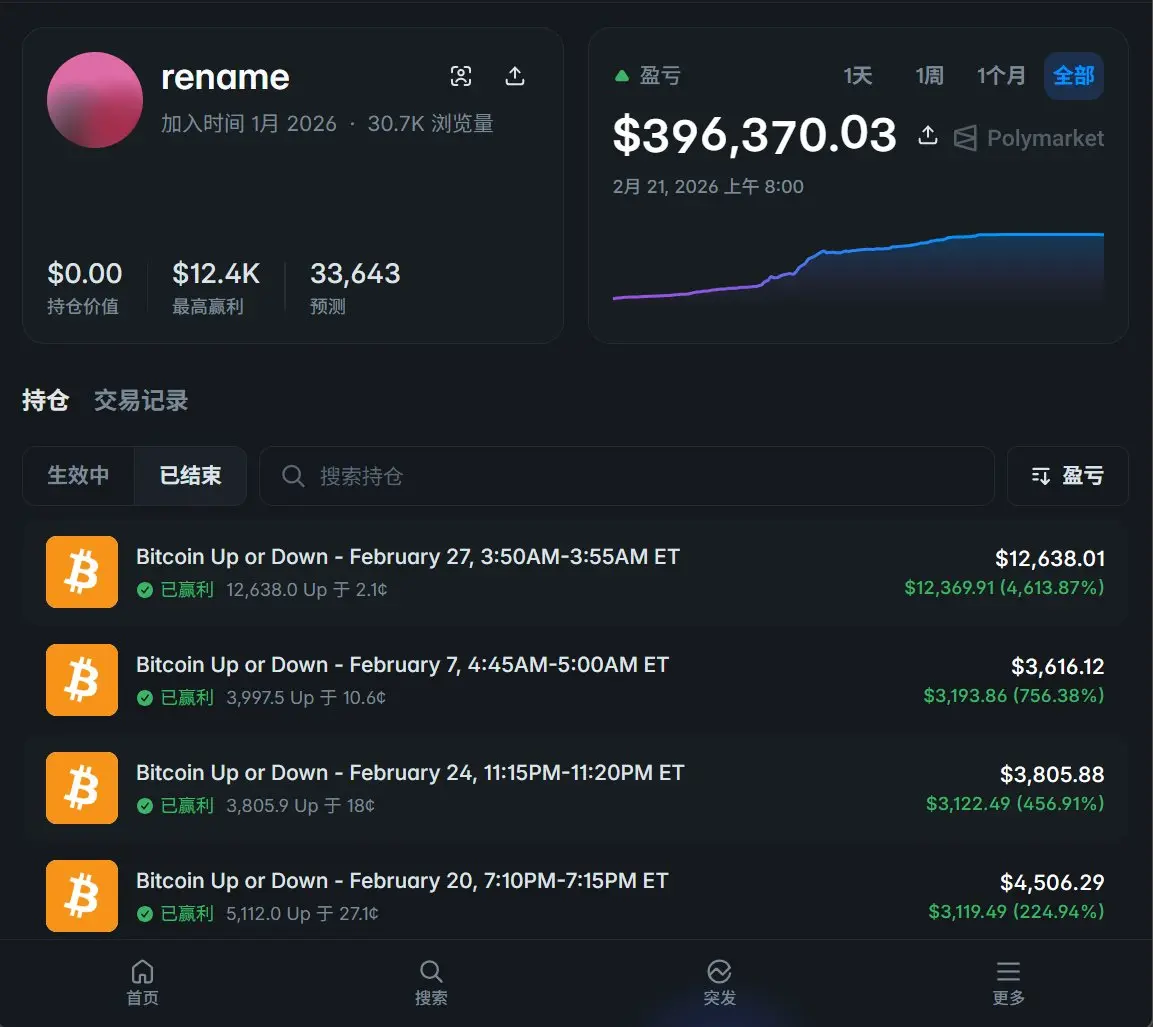The height and width of the screenshot is (1027, 1153).
Task: Open Bitcoin Up or Down February 24 market
Action: [410, 773]
